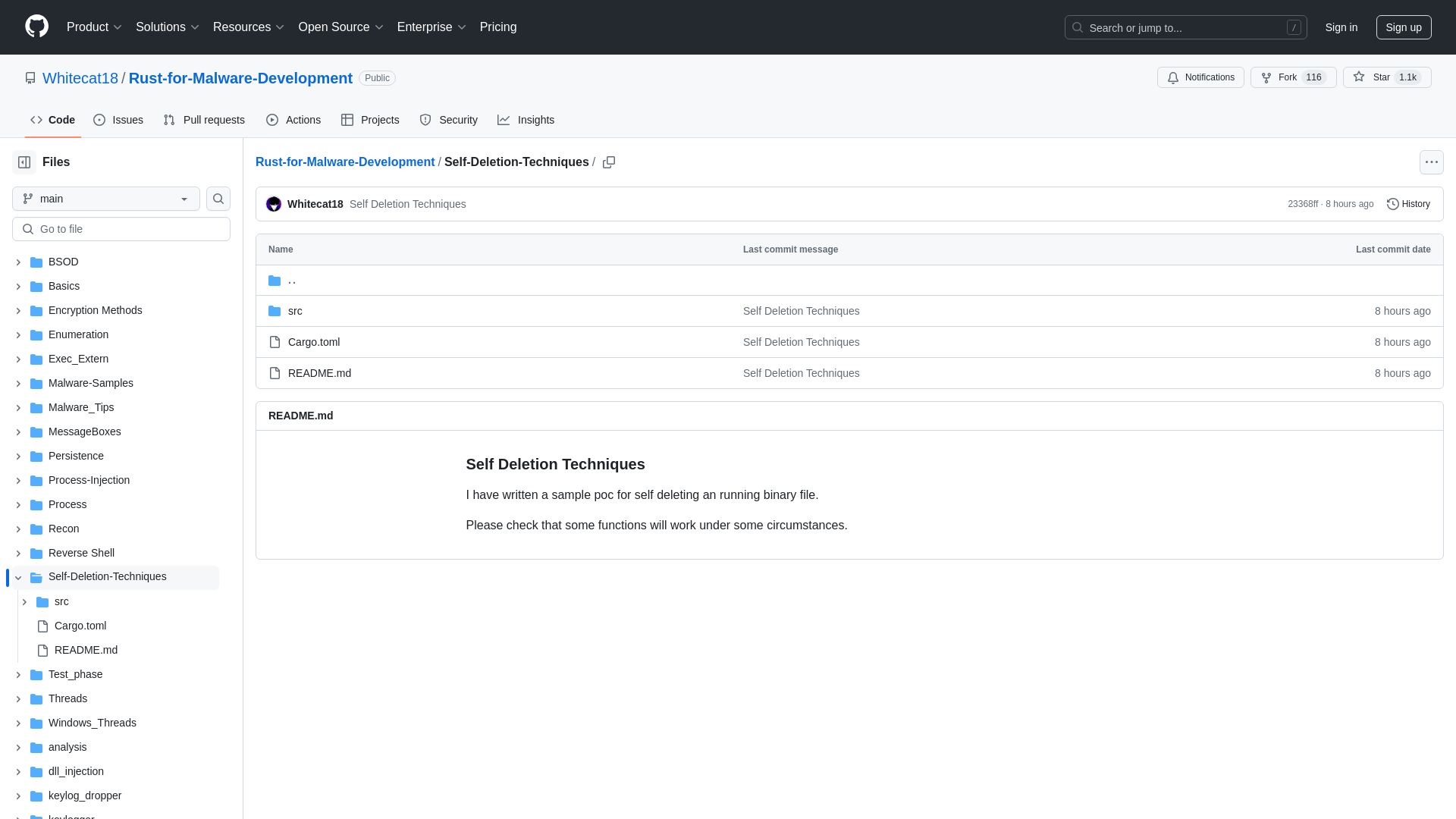Expand the Solutions menu
The image size is (1456, 819).
click(x=168, y=27)
